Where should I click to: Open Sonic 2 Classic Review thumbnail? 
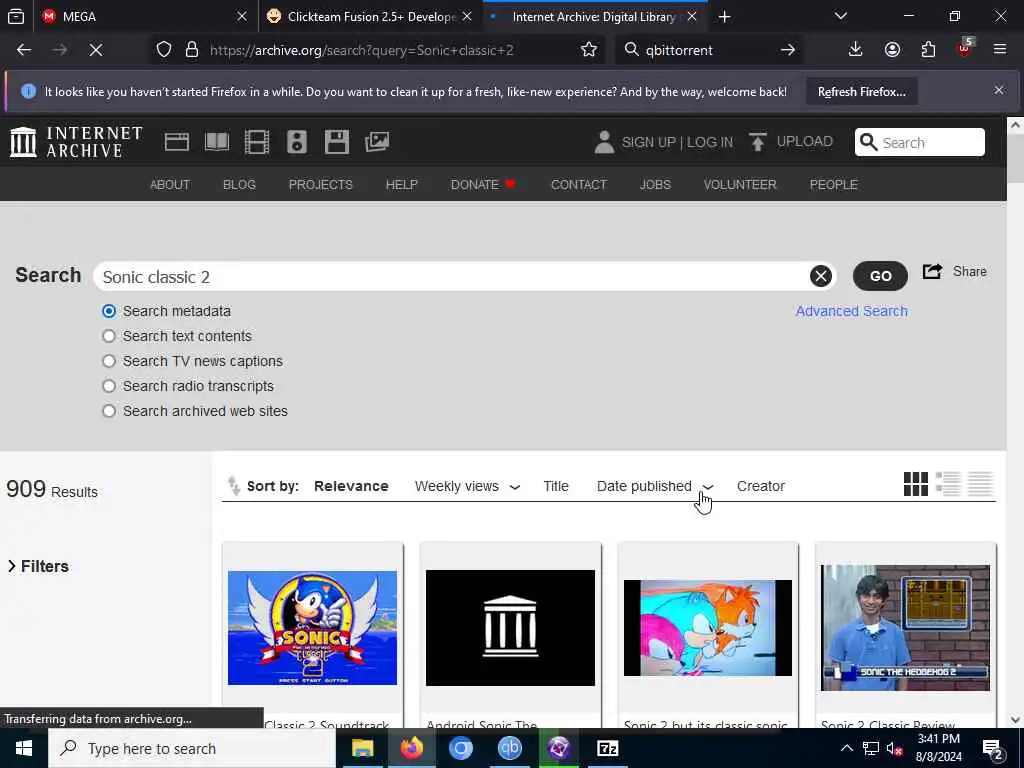[x=905, y=628]
